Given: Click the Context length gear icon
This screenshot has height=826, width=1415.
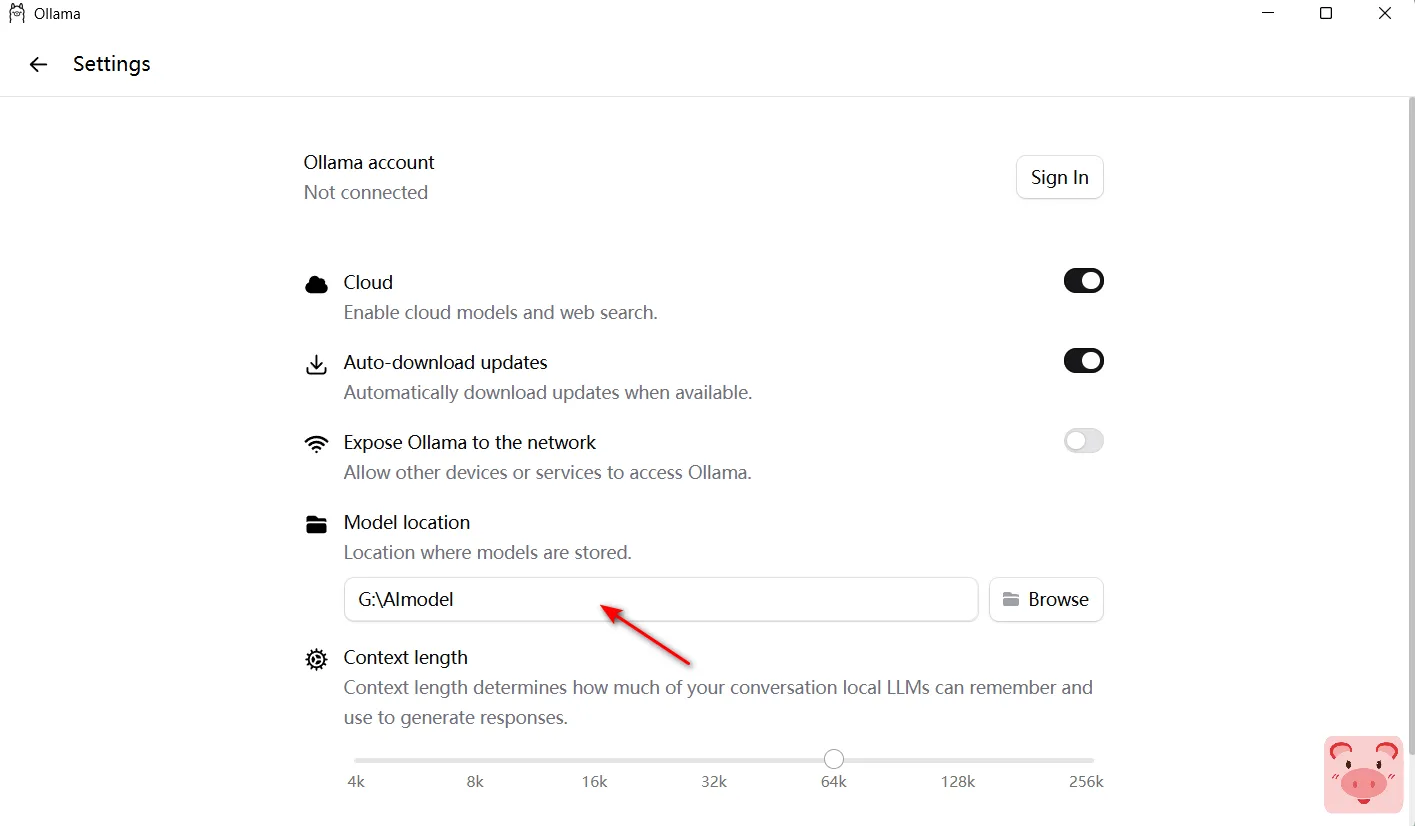Looking at the screenshot, I should tap(316, 659).
